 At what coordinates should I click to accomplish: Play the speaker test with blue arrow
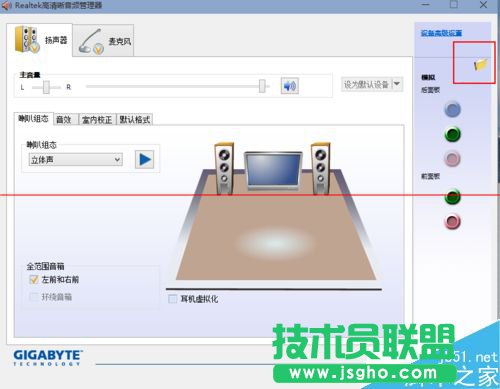point(144,160)
